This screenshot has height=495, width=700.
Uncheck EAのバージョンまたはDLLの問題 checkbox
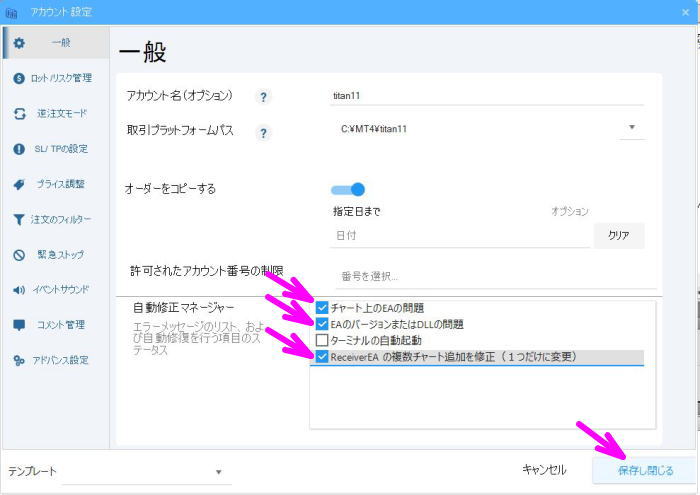click(x=322, y=324)
